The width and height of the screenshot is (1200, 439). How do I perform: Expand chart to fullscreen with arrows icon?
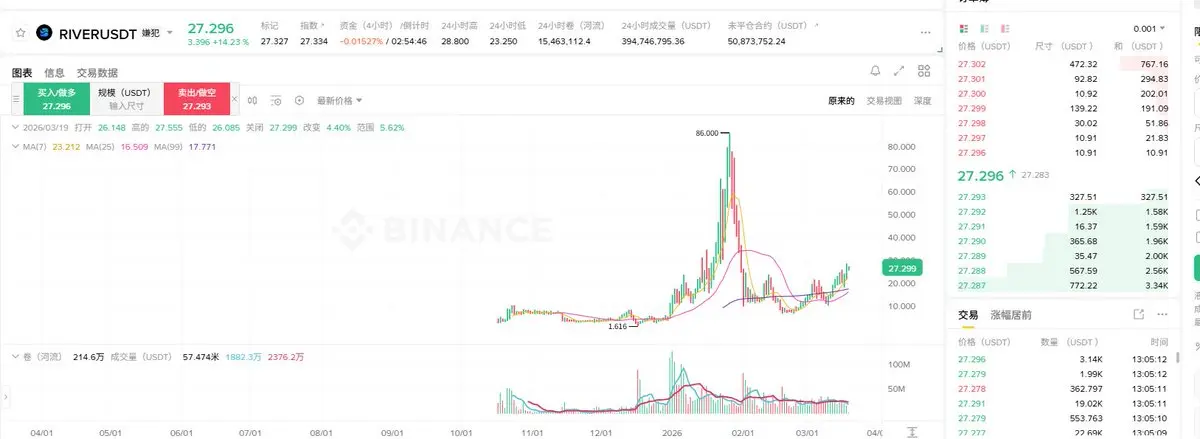[x=899, y=71]
